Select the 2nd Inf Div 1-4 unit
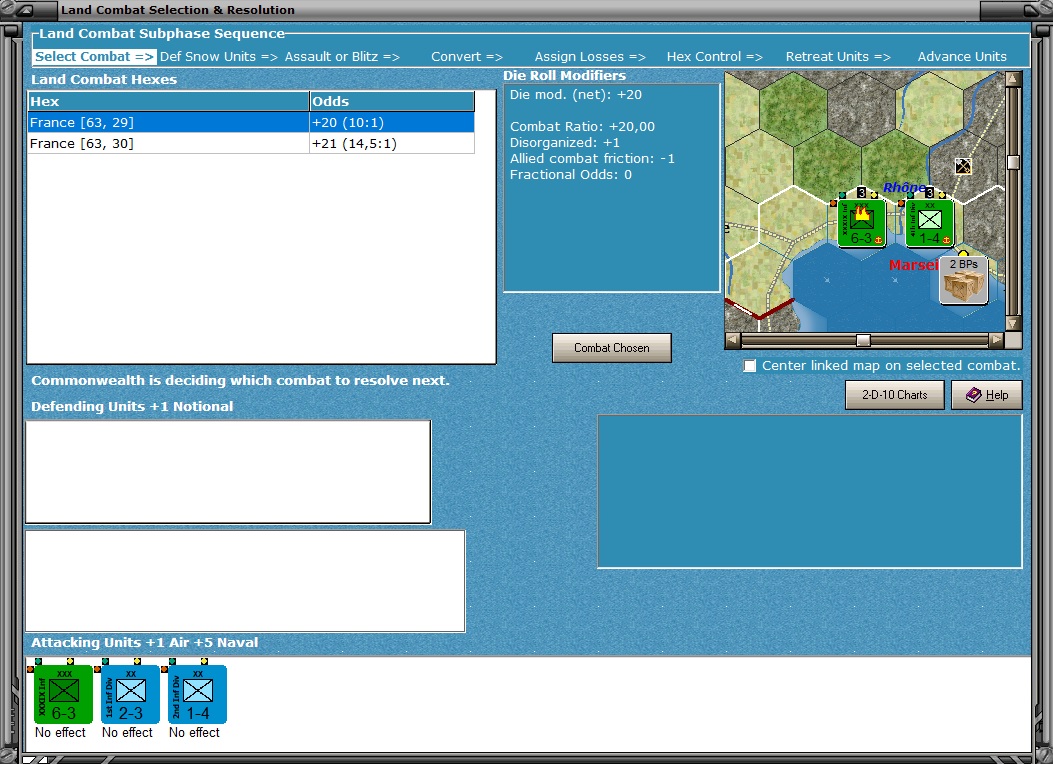 [197, 694]
